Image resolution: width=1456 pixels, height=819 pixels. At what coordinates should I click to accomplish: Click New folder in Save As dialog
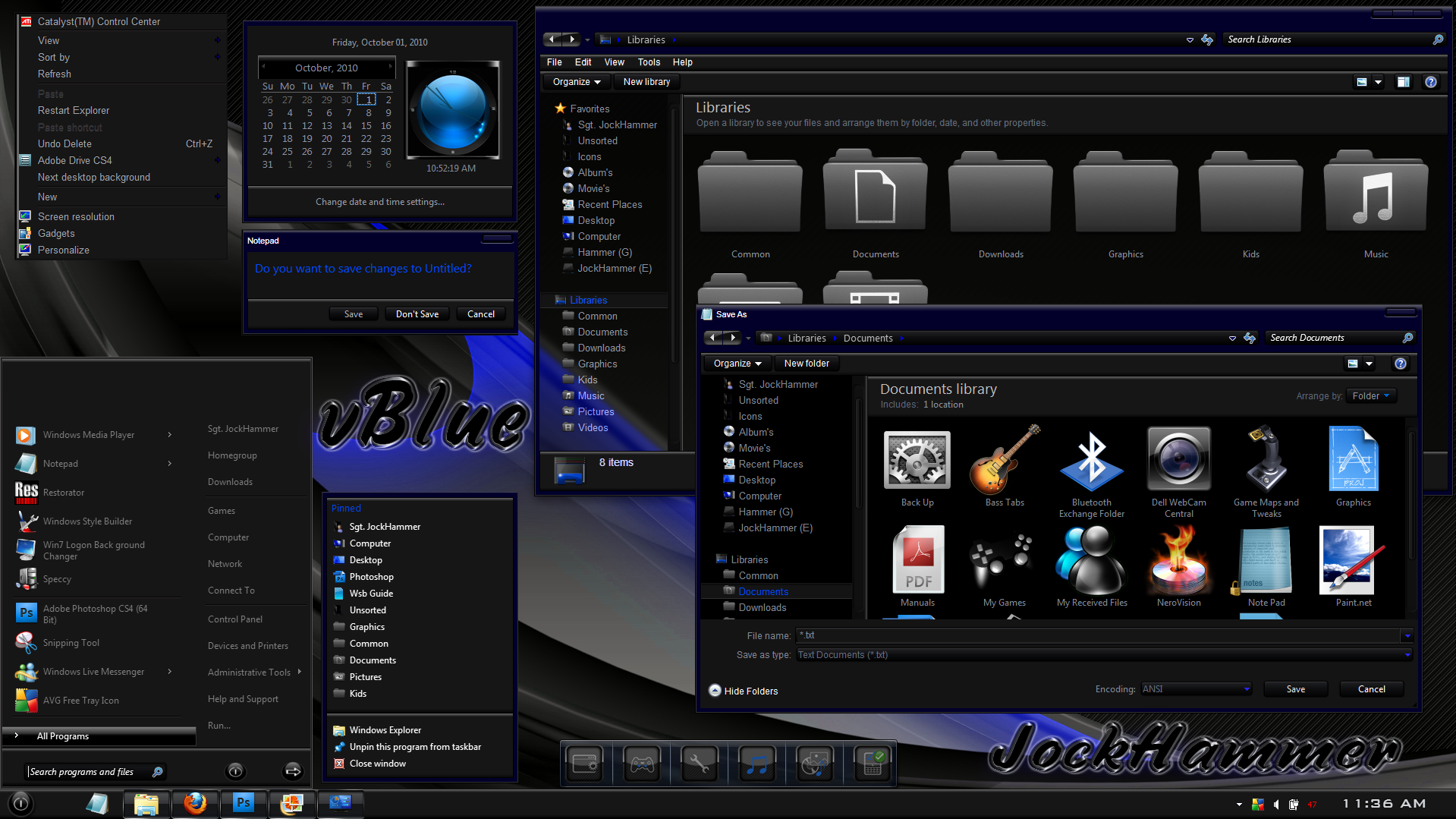(x=807, y=364)
